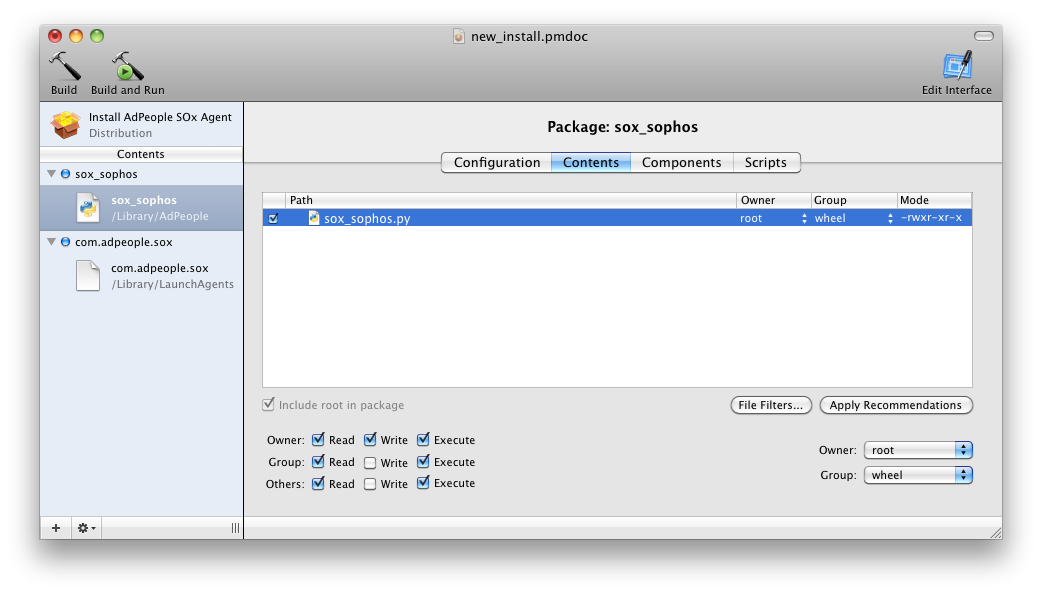Click the Owner column header

click(x=774, y=200)
